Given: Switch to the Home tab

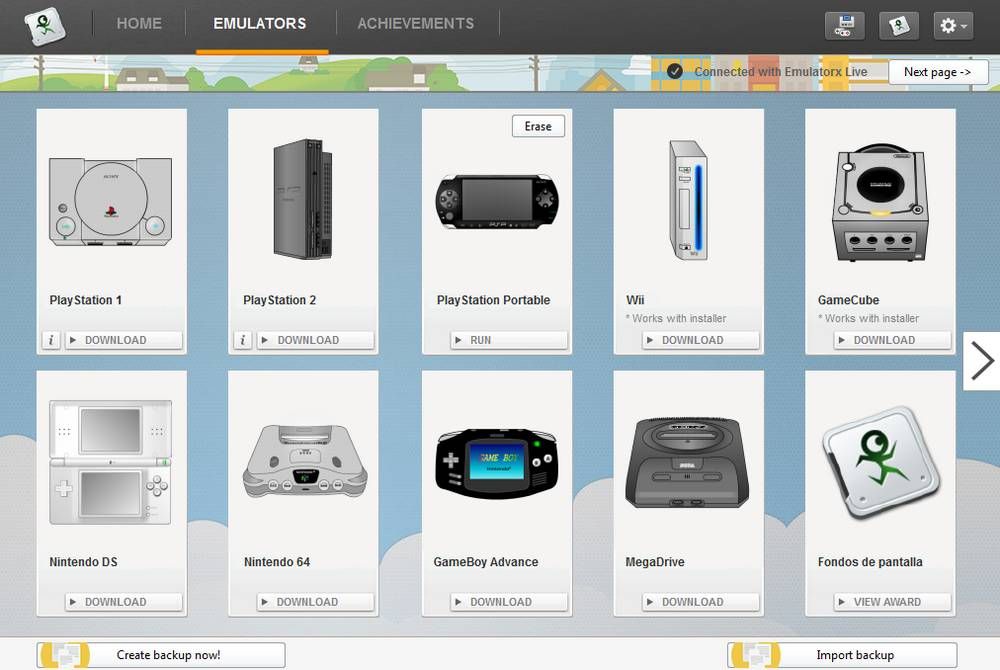Looking at the screenshot, I should (x=139, y=24).
